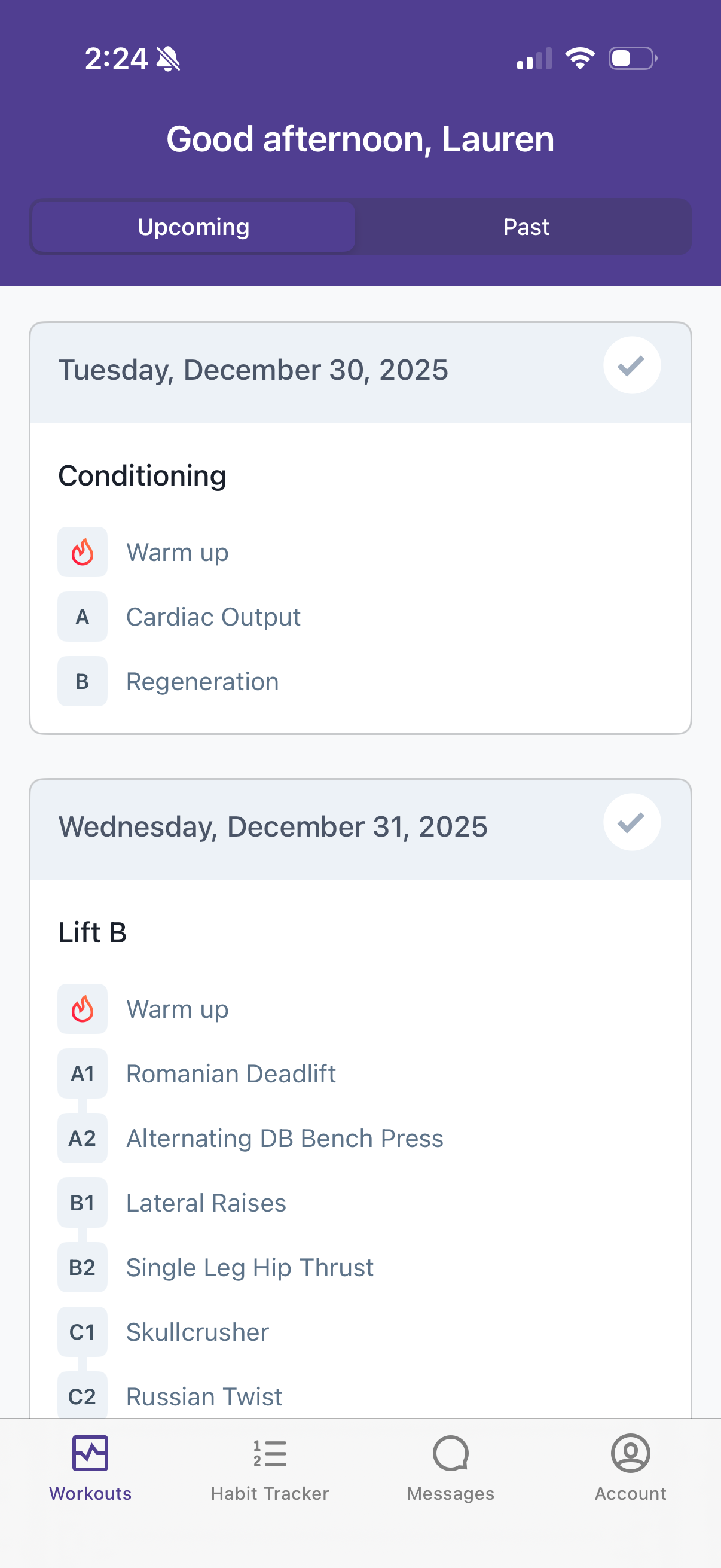Tap the Lift B warm up flame icon
Viewport: 721px width, 1568px height.
(x=82, y=1009)
